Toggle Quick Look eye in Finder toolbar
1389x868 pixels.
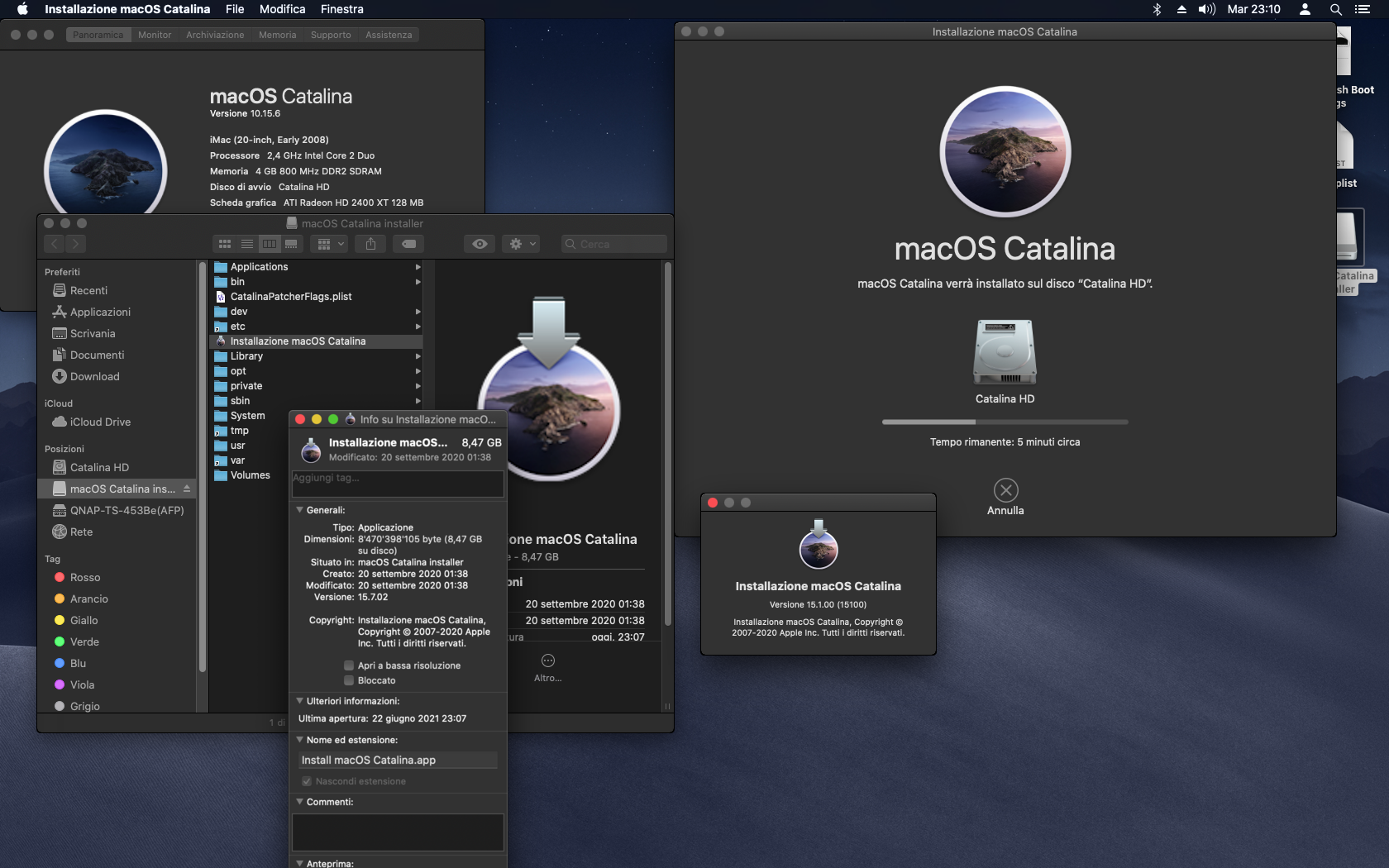[480, 244]
